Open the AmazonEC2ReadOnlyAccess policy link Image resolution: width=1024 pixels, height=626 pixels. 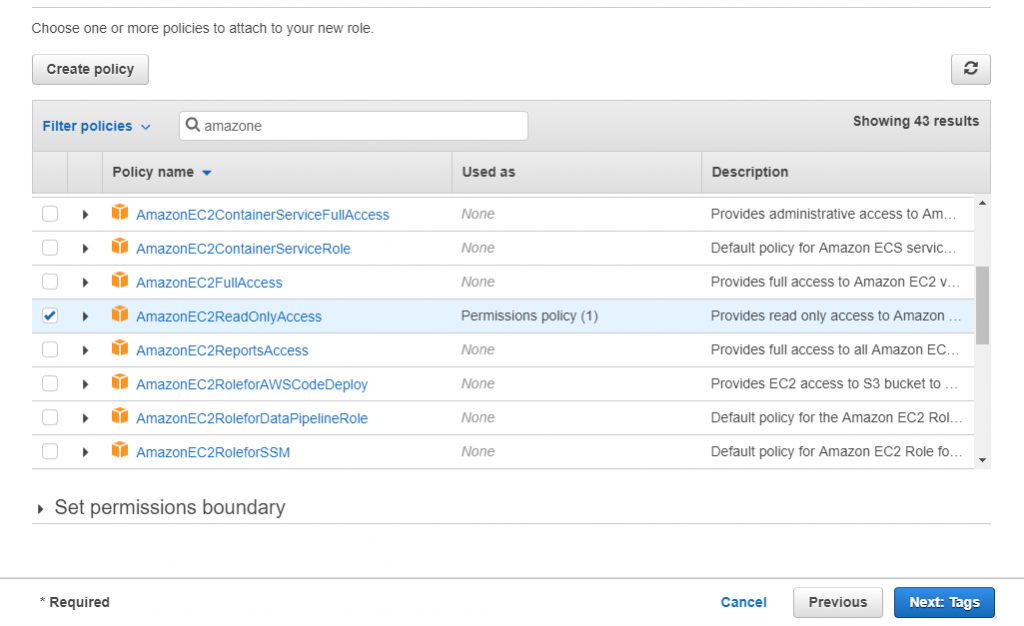tap(229, 317)
